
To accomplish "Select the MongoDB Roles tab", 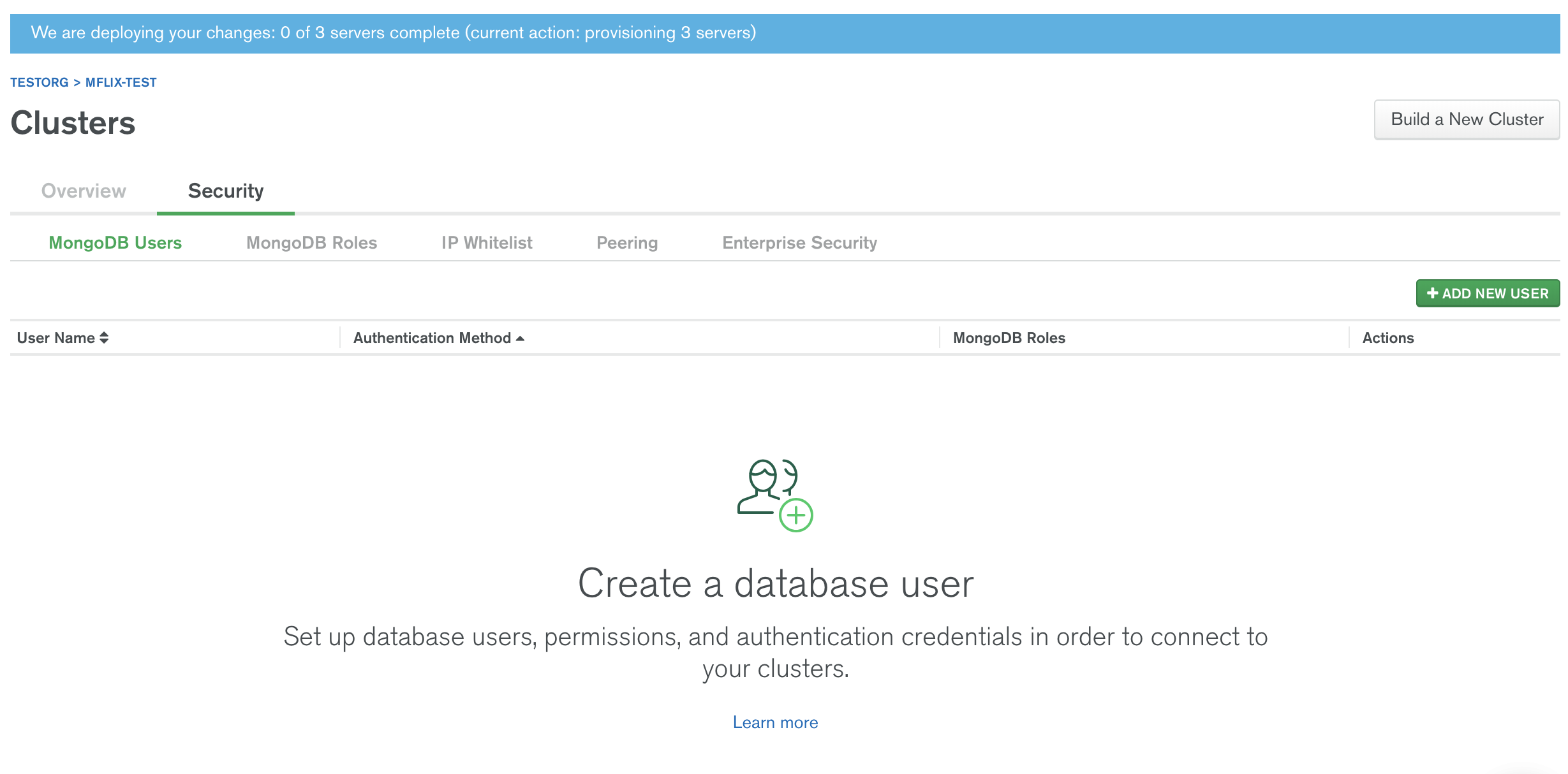I will (311, 243).
